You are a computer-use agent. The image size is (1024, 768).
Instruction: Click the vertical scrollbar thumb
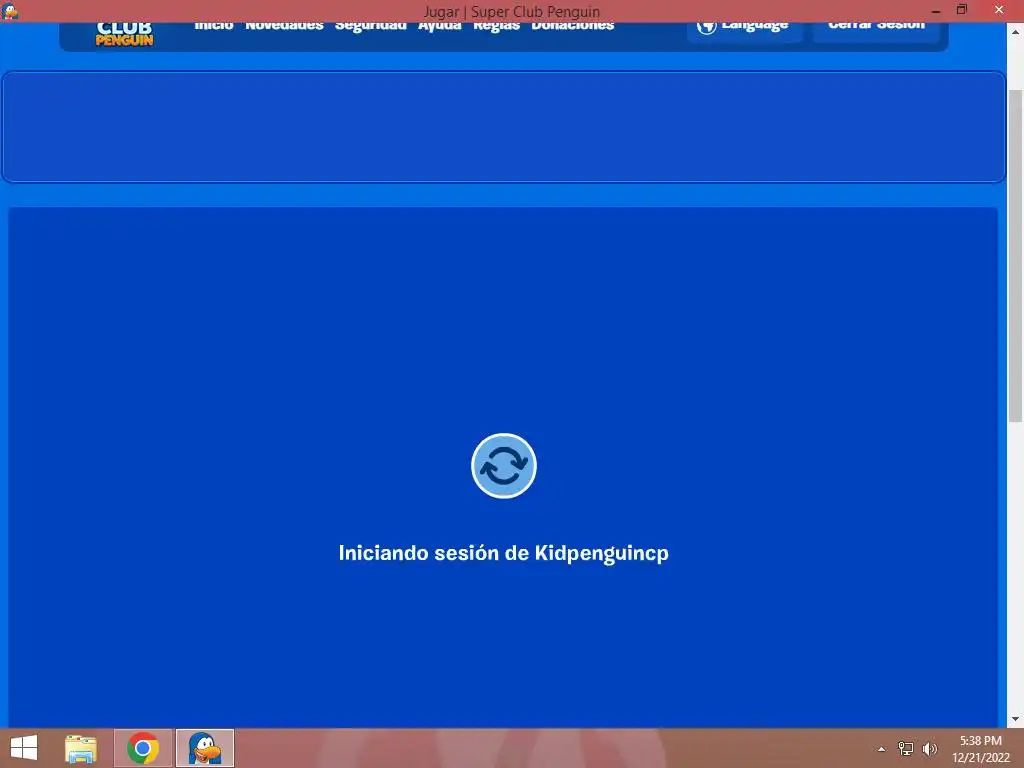coord(1015,256)
